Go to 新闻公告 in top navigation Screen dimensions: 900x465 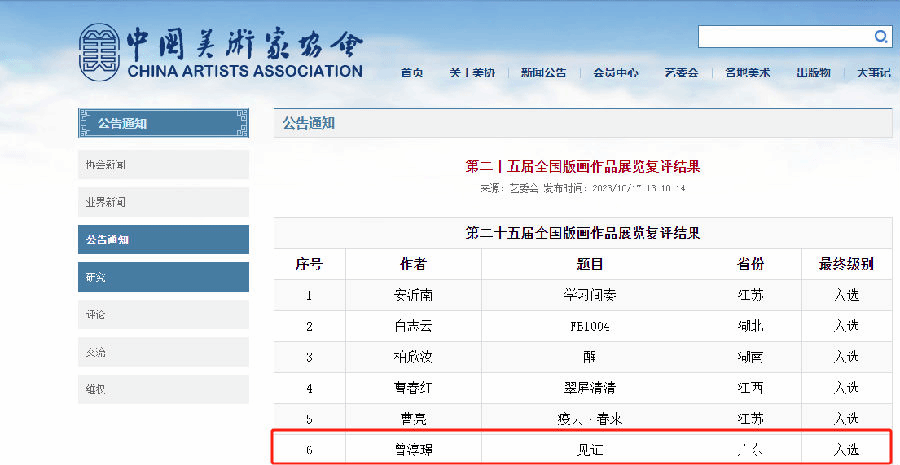pos(543,73)
